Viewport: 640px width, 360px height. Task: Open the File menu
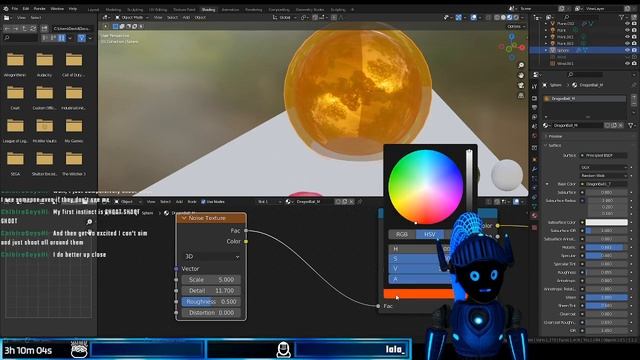[x=15, y=9]
